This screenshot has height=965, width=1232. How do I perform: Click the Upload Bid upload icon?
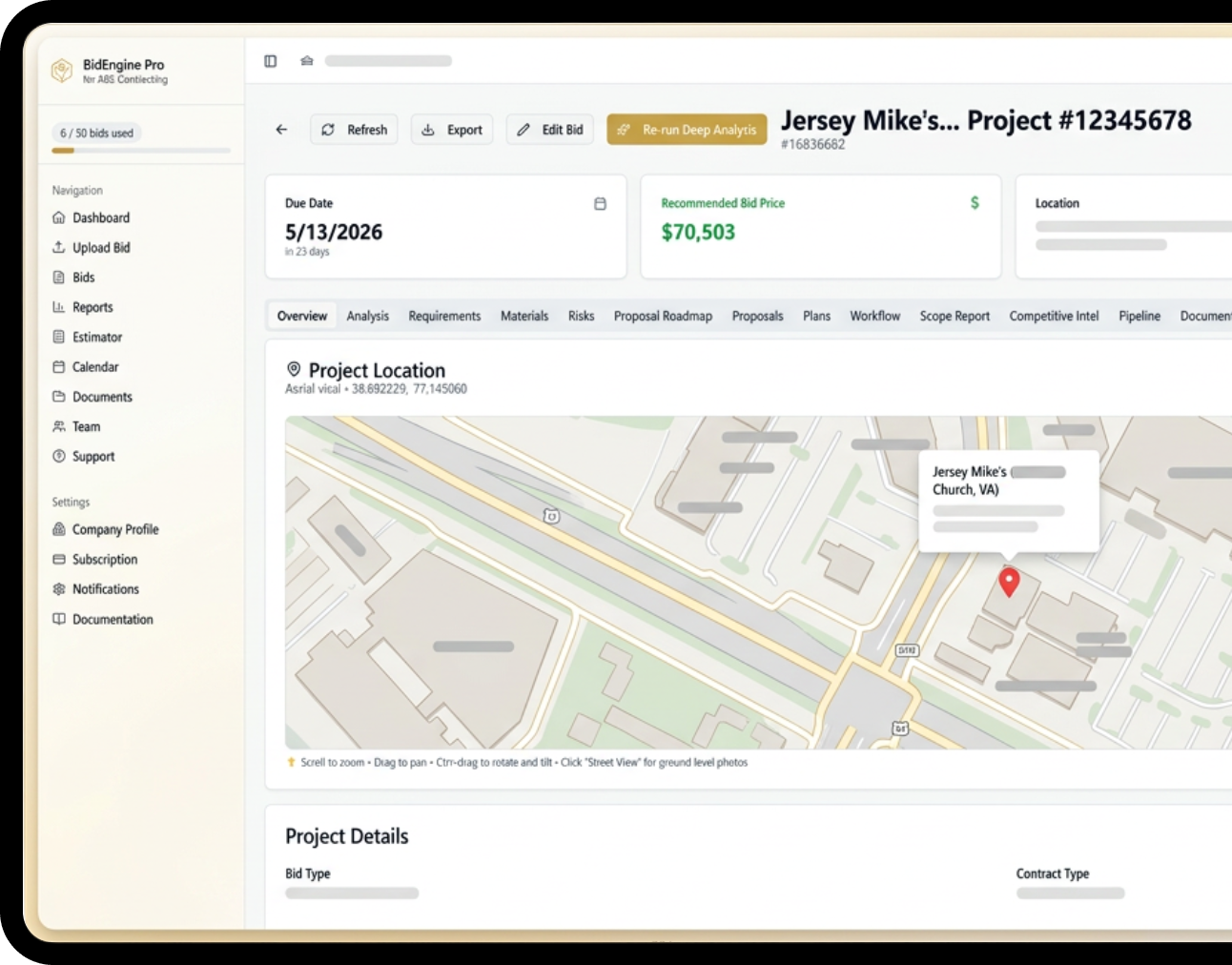[59, 247]
